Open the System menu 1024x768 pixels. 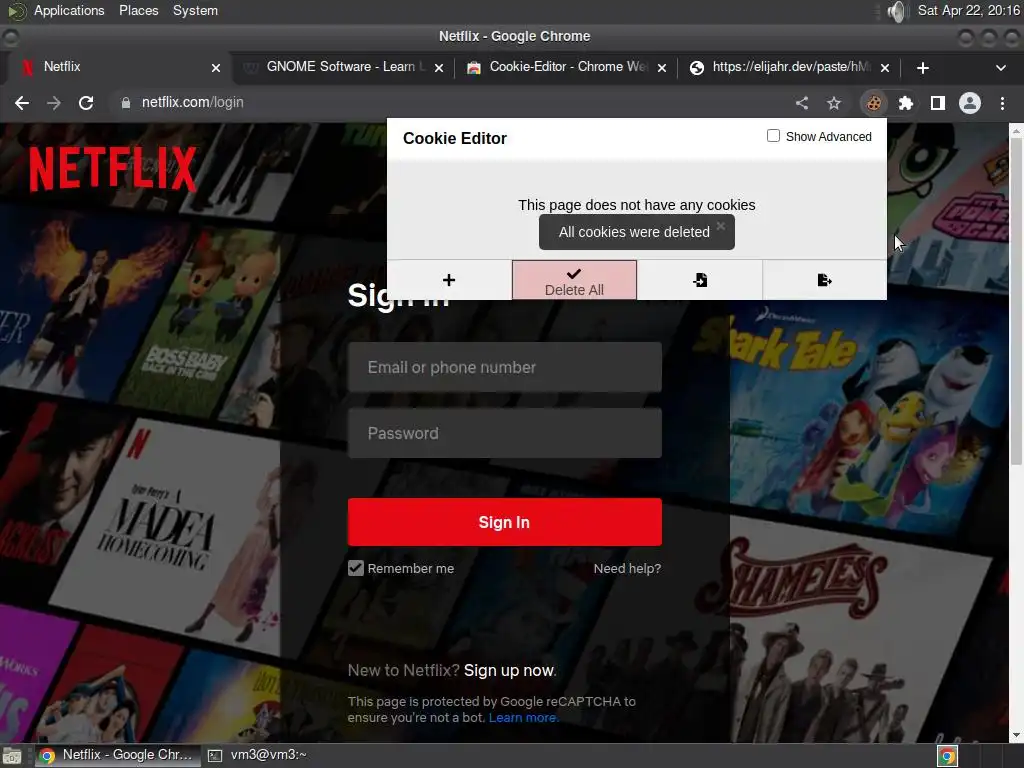(x=195, y=10)
